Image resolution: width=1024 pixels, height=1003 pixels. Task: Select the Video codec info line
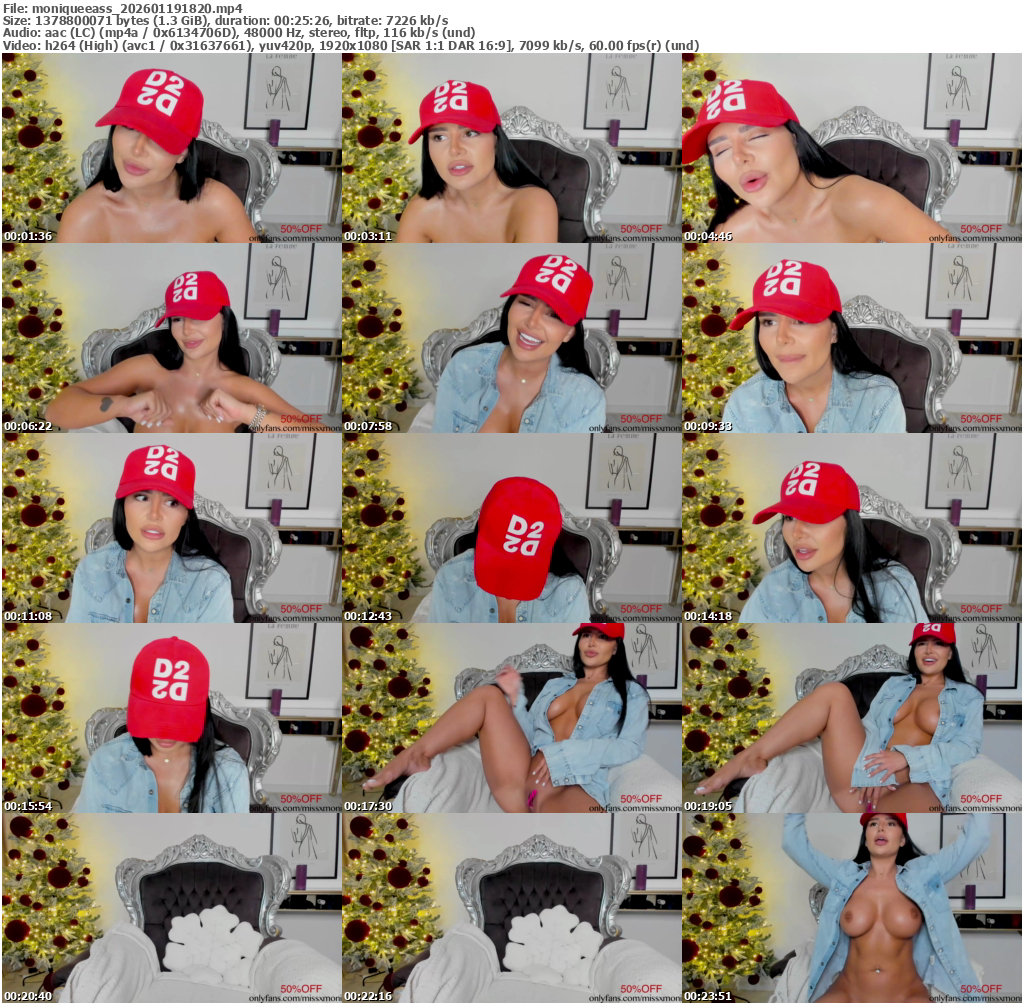point(350,46)
